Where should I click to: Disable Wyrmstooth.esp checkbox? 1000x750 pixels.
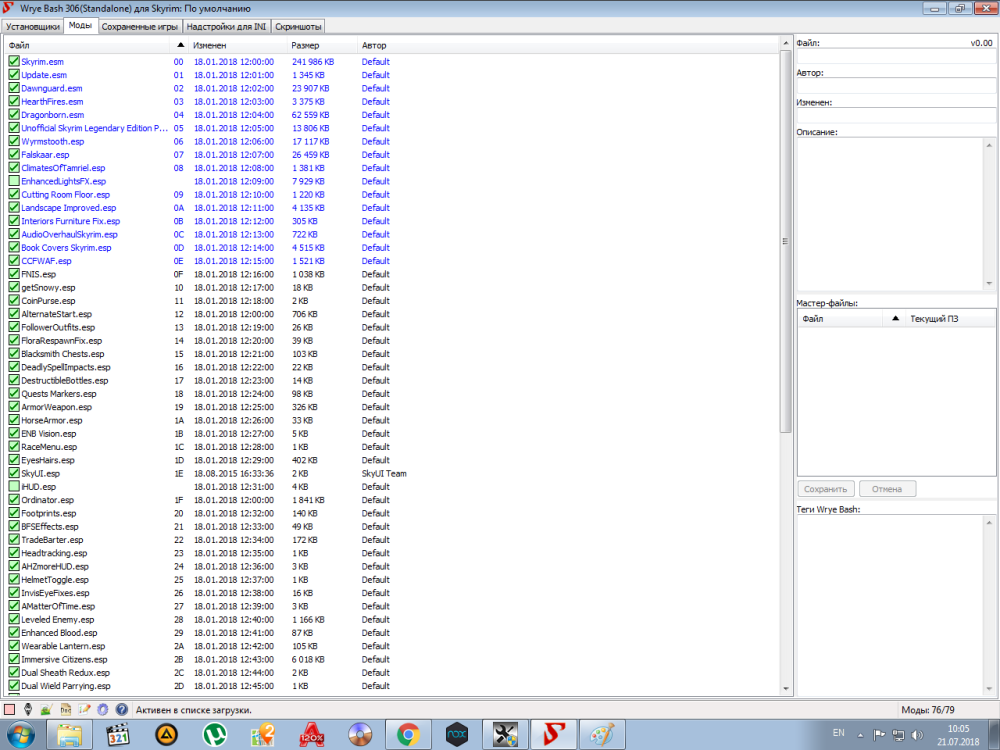[x=14, y=141]
